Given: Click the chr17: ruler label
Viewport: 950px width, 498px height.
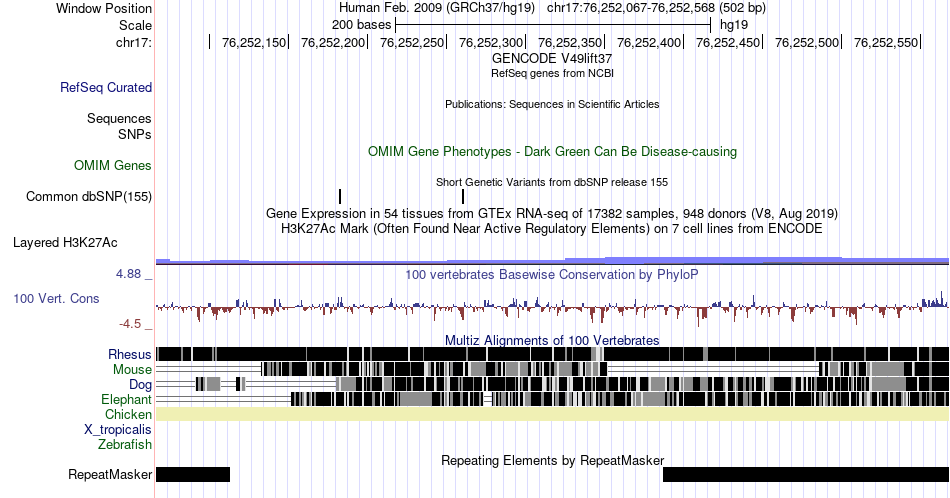Looking at the screenshot, I should (133, 42).
